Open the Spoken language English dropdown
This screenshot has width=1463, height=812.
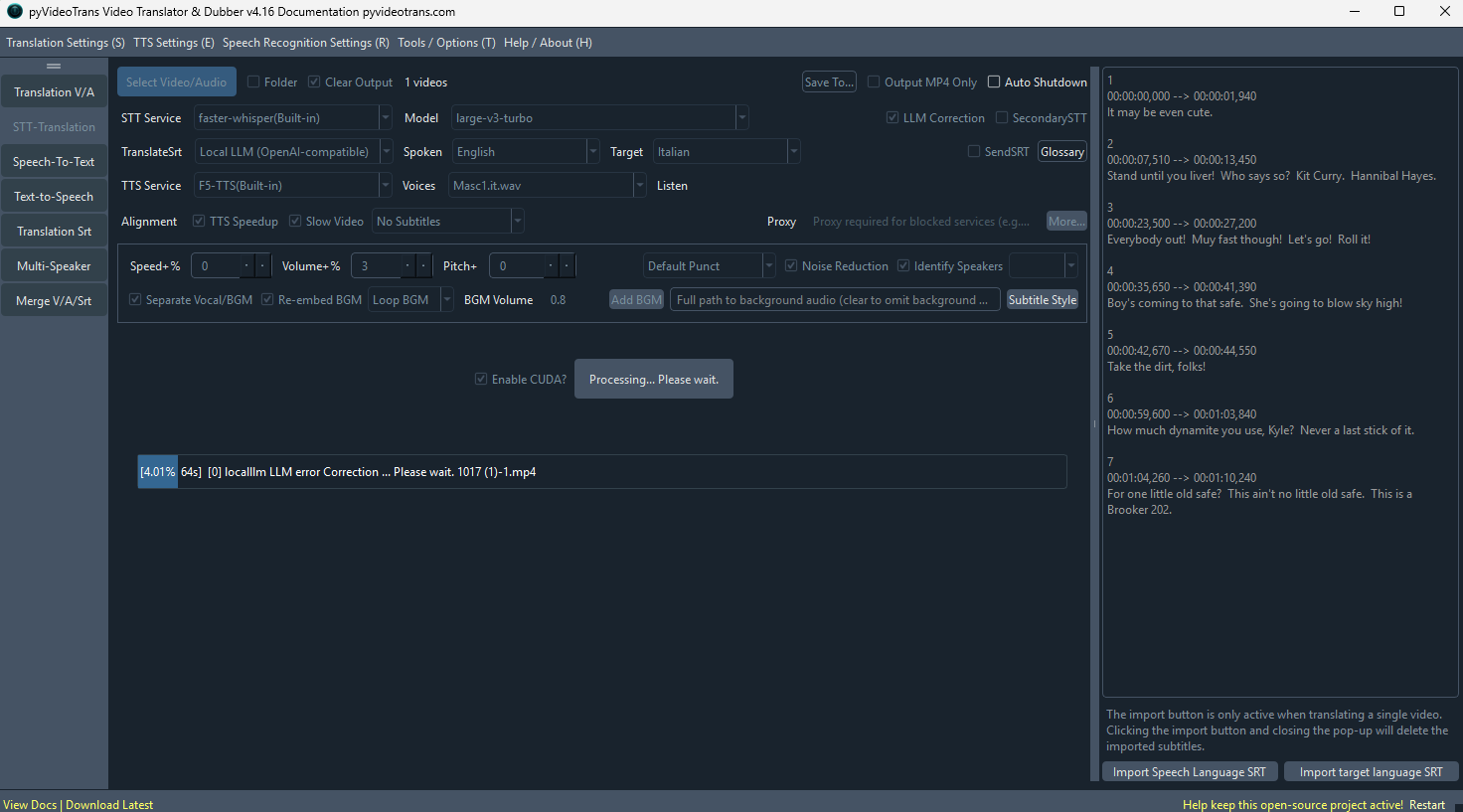[526, 152]
